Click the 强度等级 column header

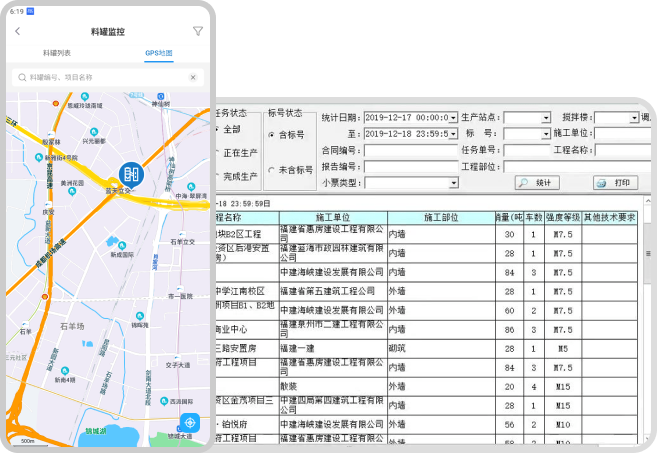563,217
